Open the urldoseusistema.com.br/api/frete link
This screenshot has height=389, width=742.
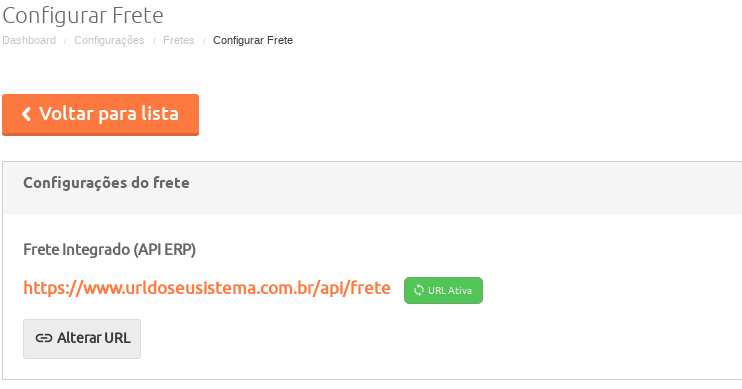pos(207,288)
